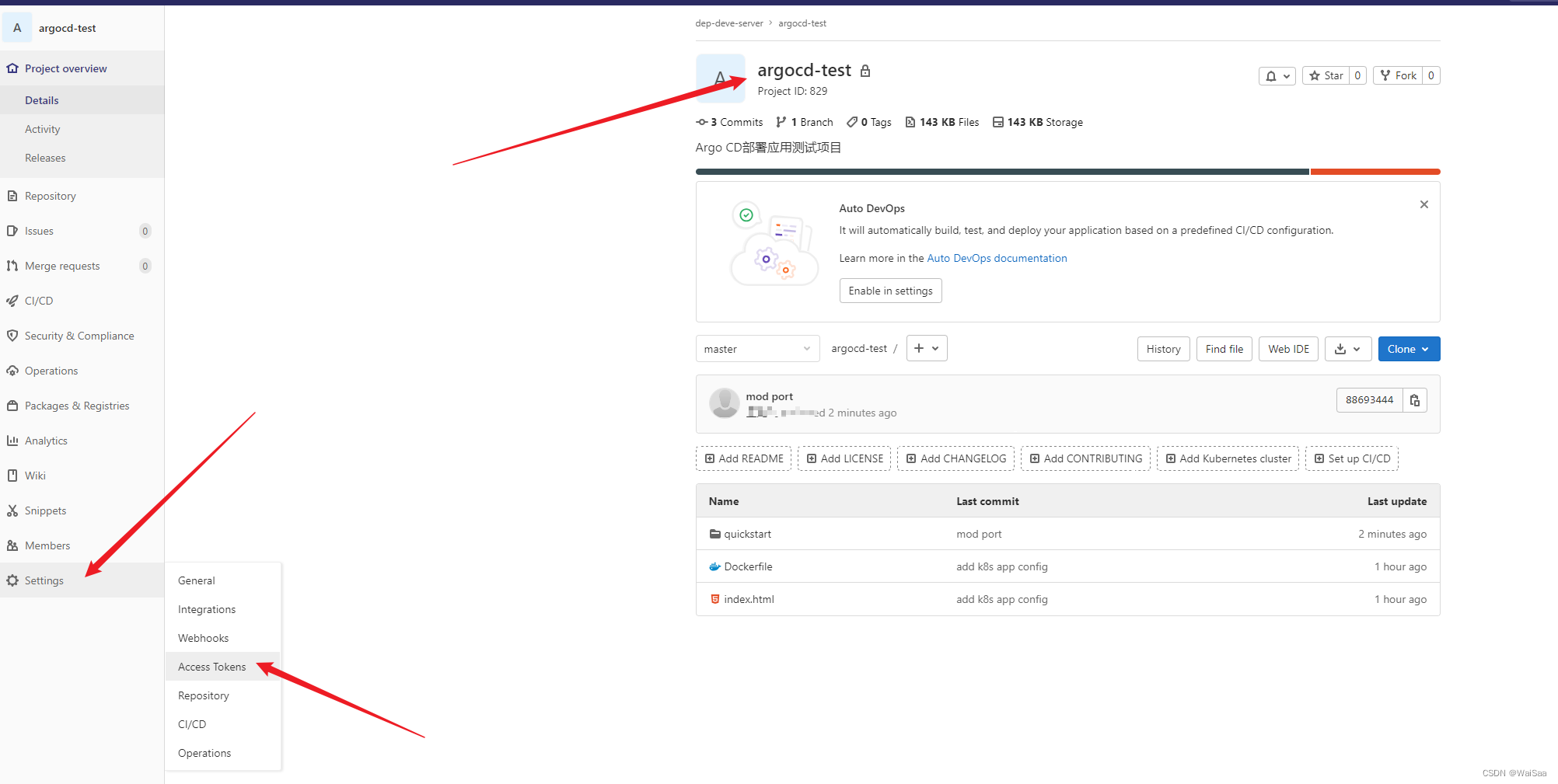1558x784 pixels.
Task: Open CI/CD in Settings flyout
Action: 222,724
